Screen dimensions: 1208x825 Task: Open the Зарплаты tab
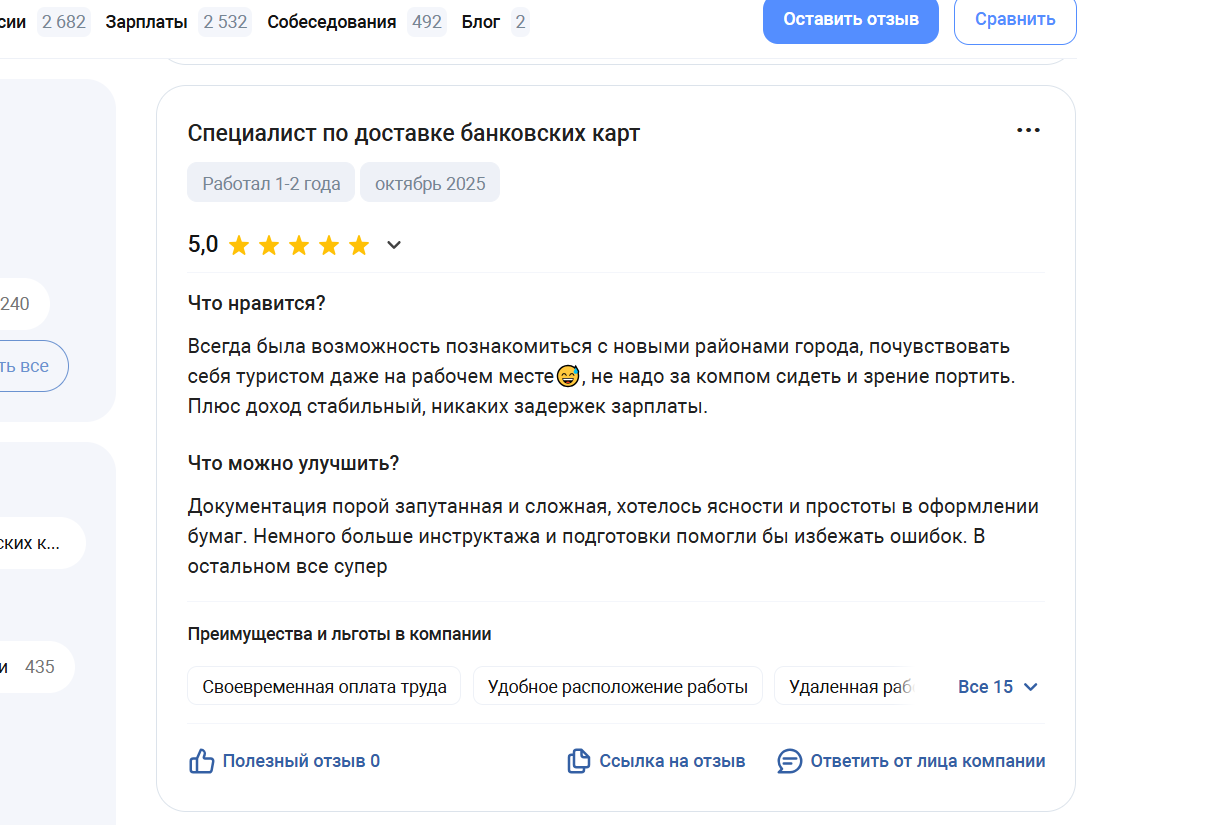click(x=149, y=22)
